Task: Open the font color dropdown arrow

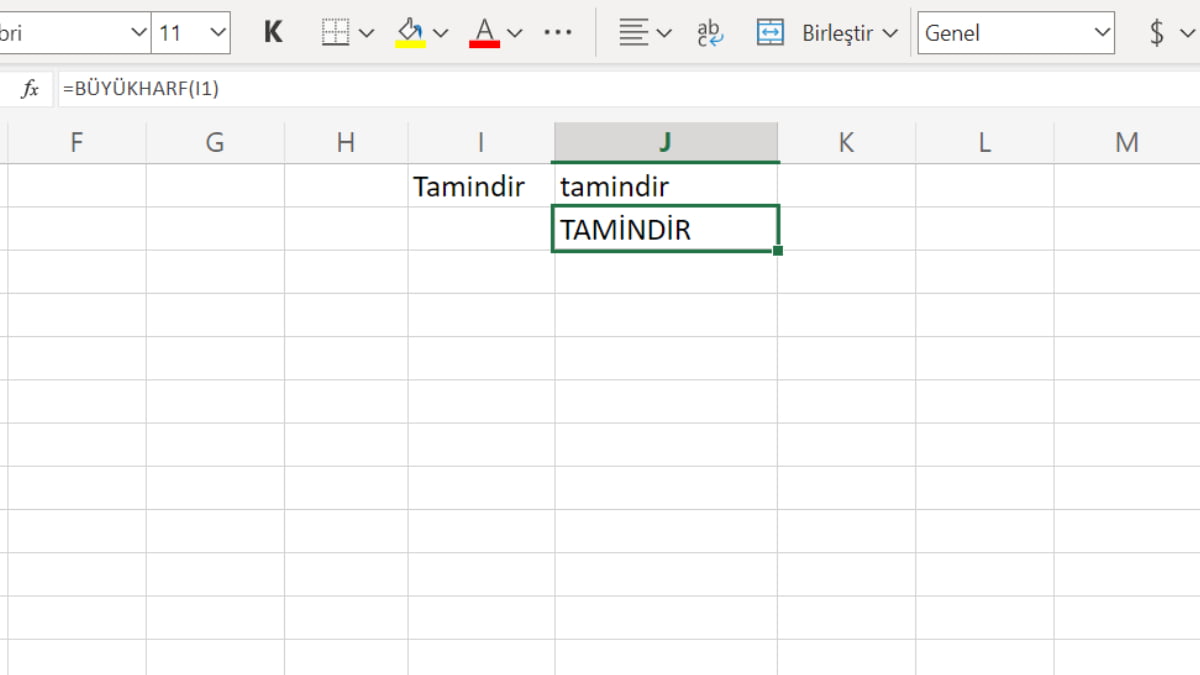Action: coord(515,33)
